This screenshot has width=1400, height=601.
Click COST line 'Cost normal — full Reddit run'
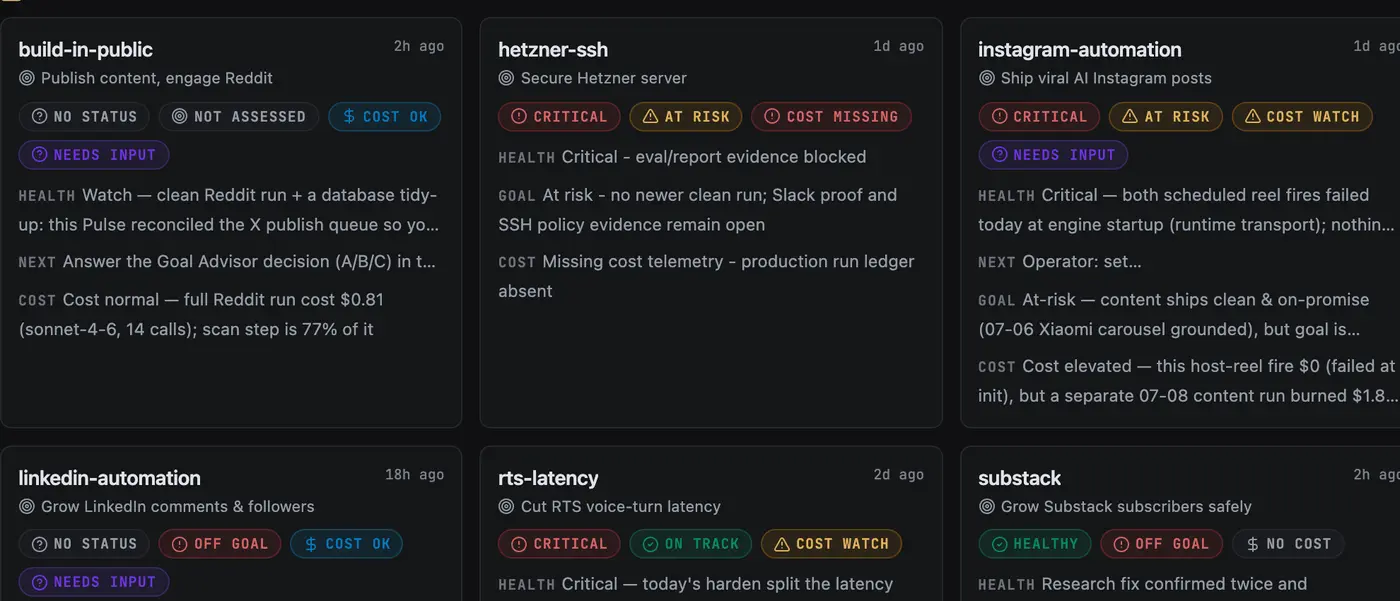pos(201,314)
